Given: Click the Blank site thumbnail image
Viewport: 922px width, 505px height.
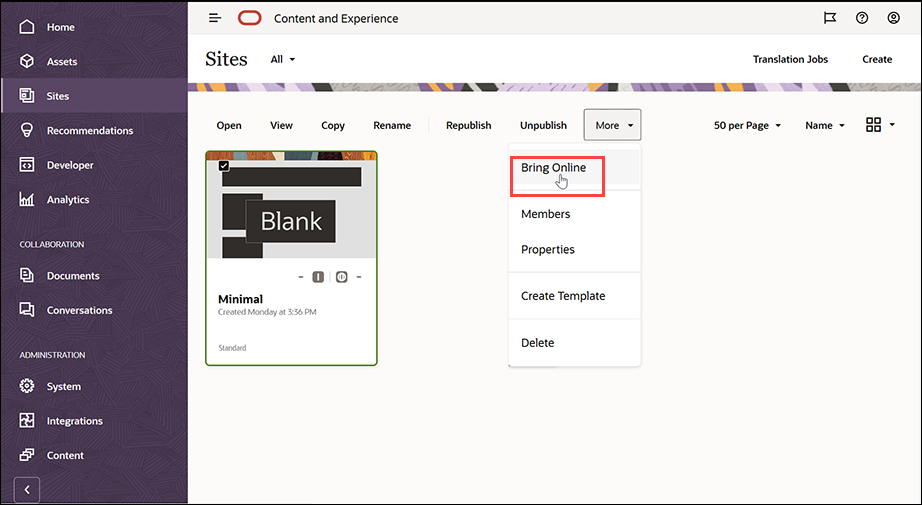Looking at the screenshot, I should [291, 205].
